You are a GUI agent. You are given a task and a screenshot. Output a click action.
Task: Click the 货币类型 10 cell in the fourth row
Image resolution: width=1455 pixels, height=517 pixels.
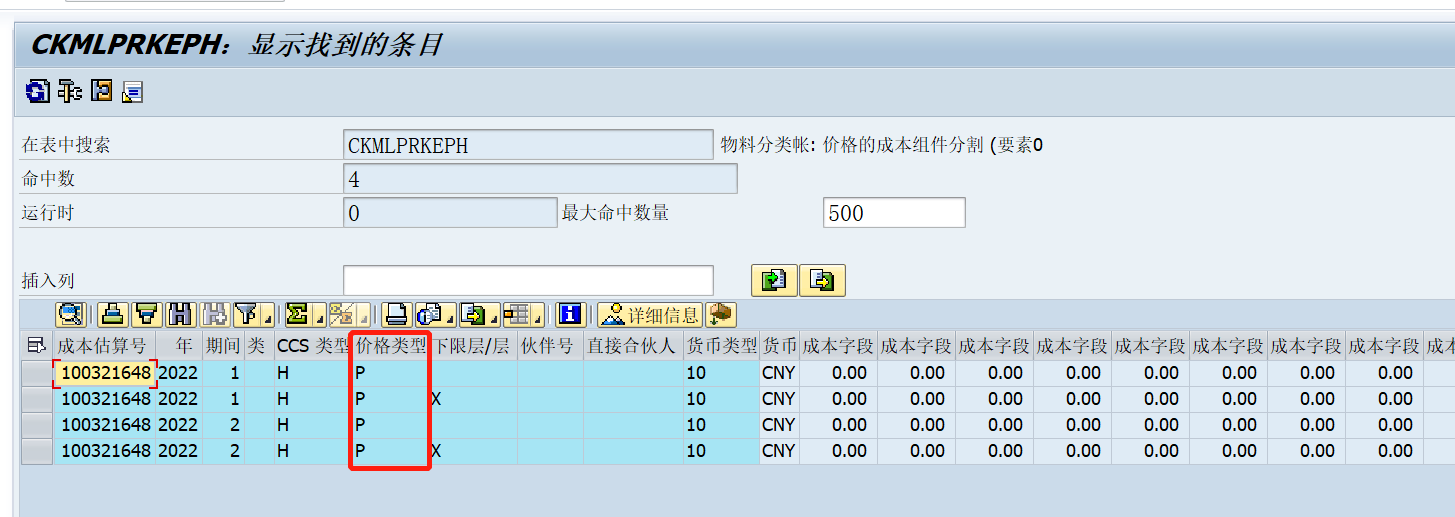721,451
